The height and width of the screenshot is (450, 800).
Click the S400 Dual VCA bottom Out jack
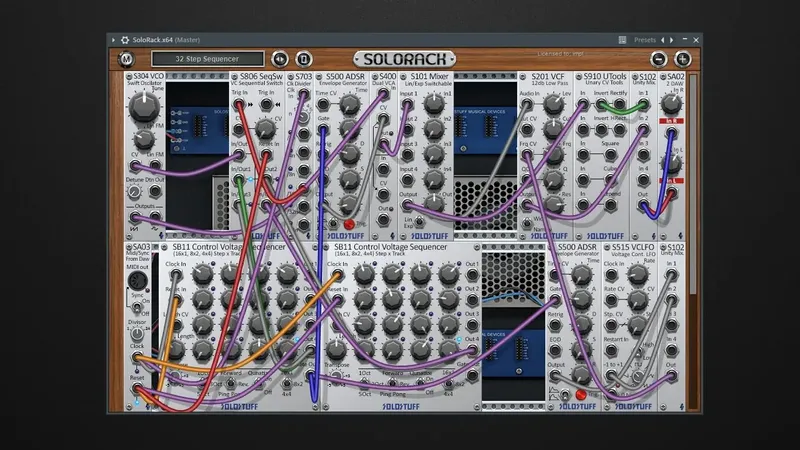coord(383,220)
